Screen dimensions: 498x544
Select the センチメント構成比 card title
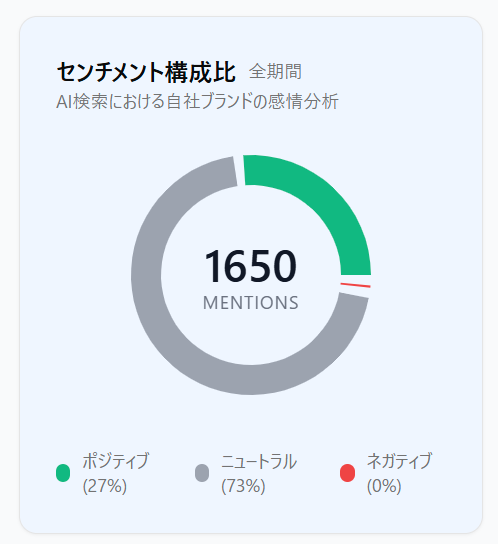click(146, 72)
